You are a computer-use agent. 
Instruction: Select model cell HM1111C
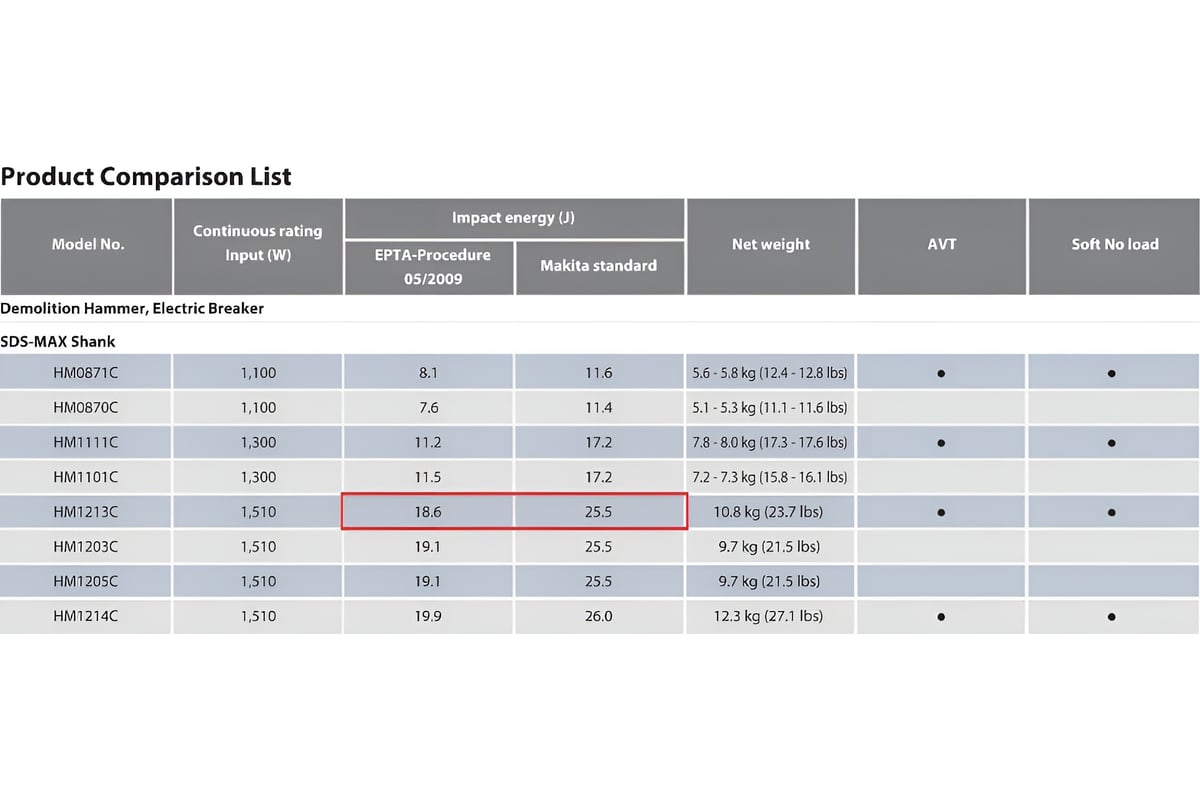86,442
